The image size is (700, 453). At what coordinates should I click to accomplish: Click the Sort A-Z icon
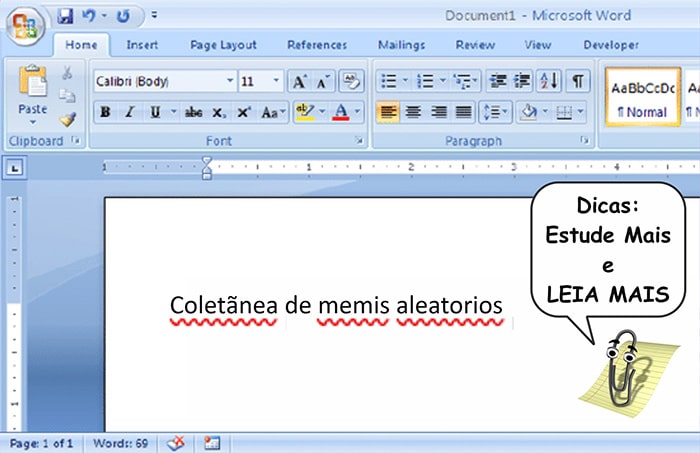click(549, 81)
